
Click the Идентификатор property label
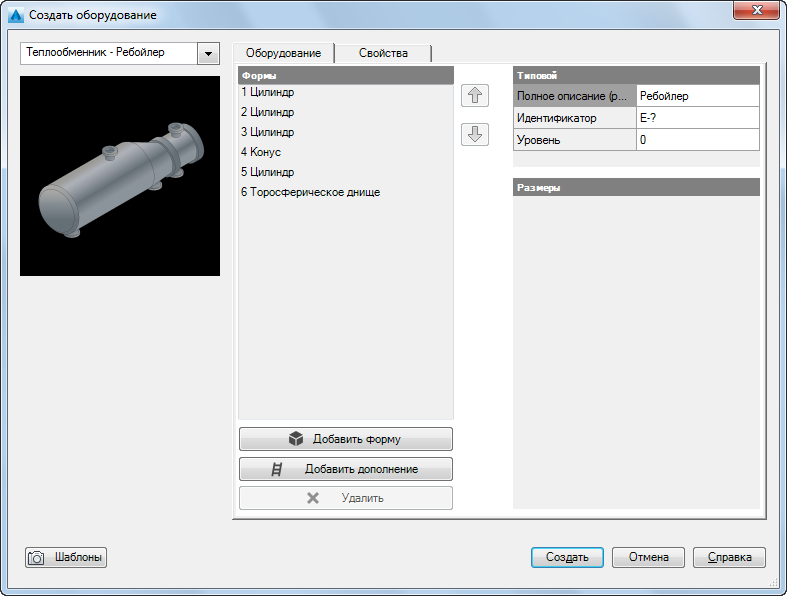coord(575,118)
